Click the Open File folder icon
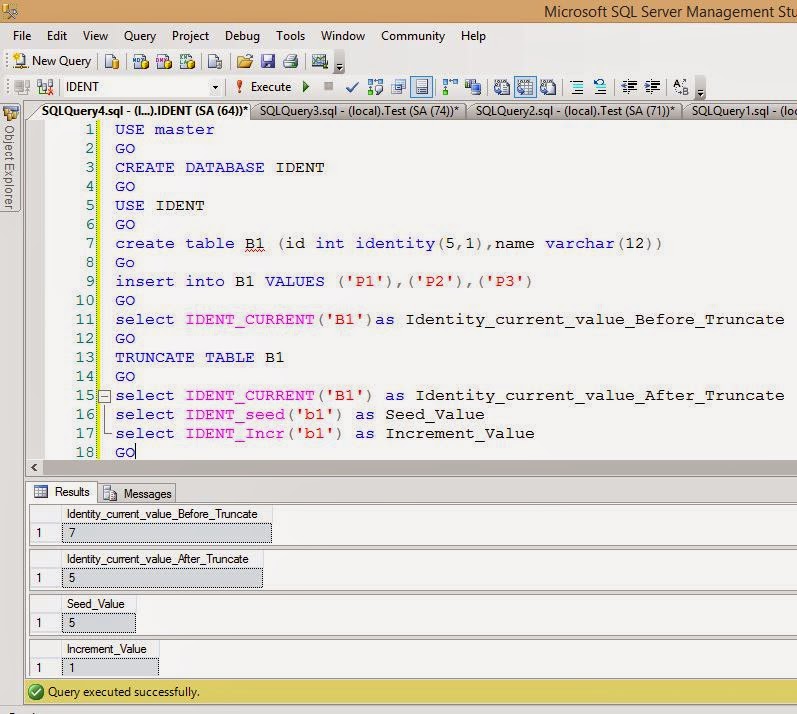The image size is (797, 714). [x=244, y=61]
